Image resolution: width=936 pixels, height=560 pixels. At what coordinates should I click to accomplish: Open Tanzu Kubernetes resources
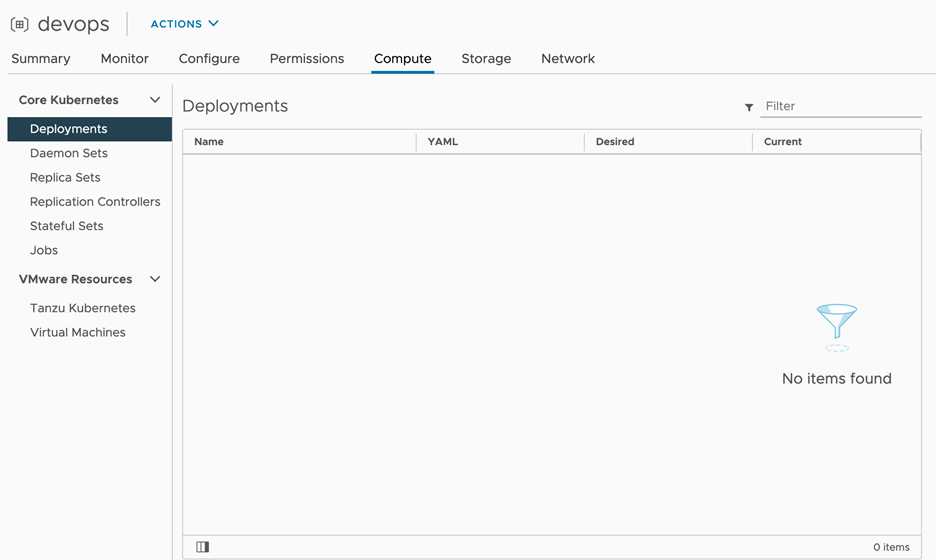click(x=83, y=308)
